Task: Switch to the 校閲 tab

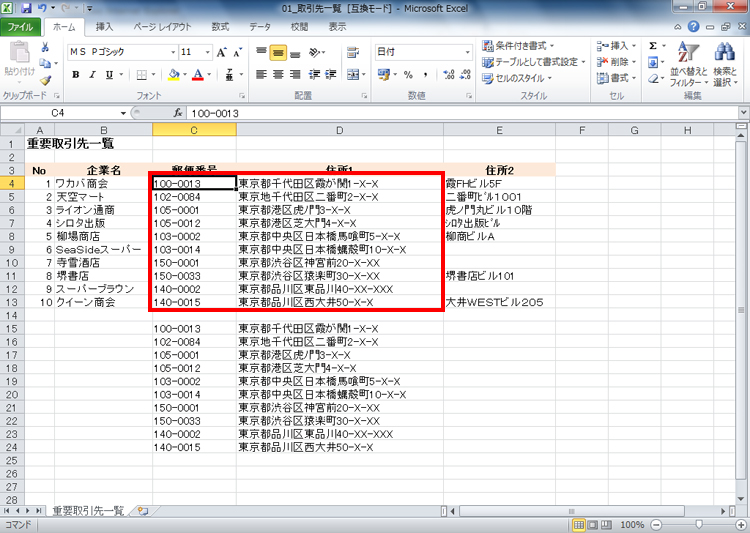Action: (299, 27)
